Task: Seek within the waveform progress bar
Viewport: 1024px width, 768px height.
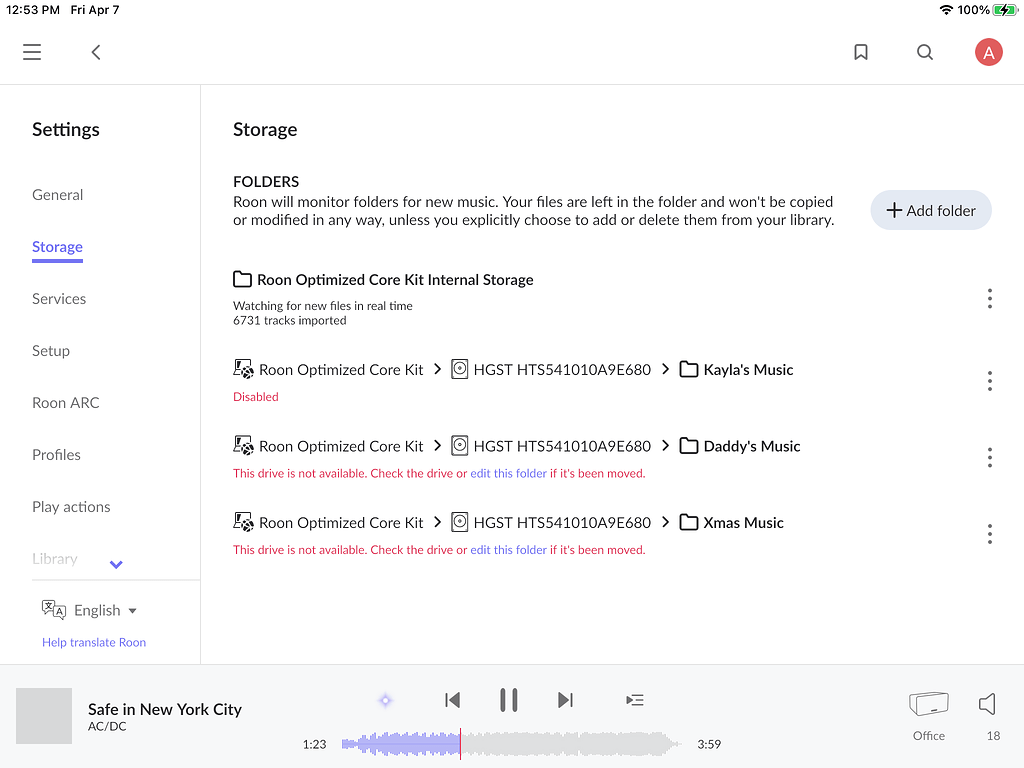Action: point(500,744)
